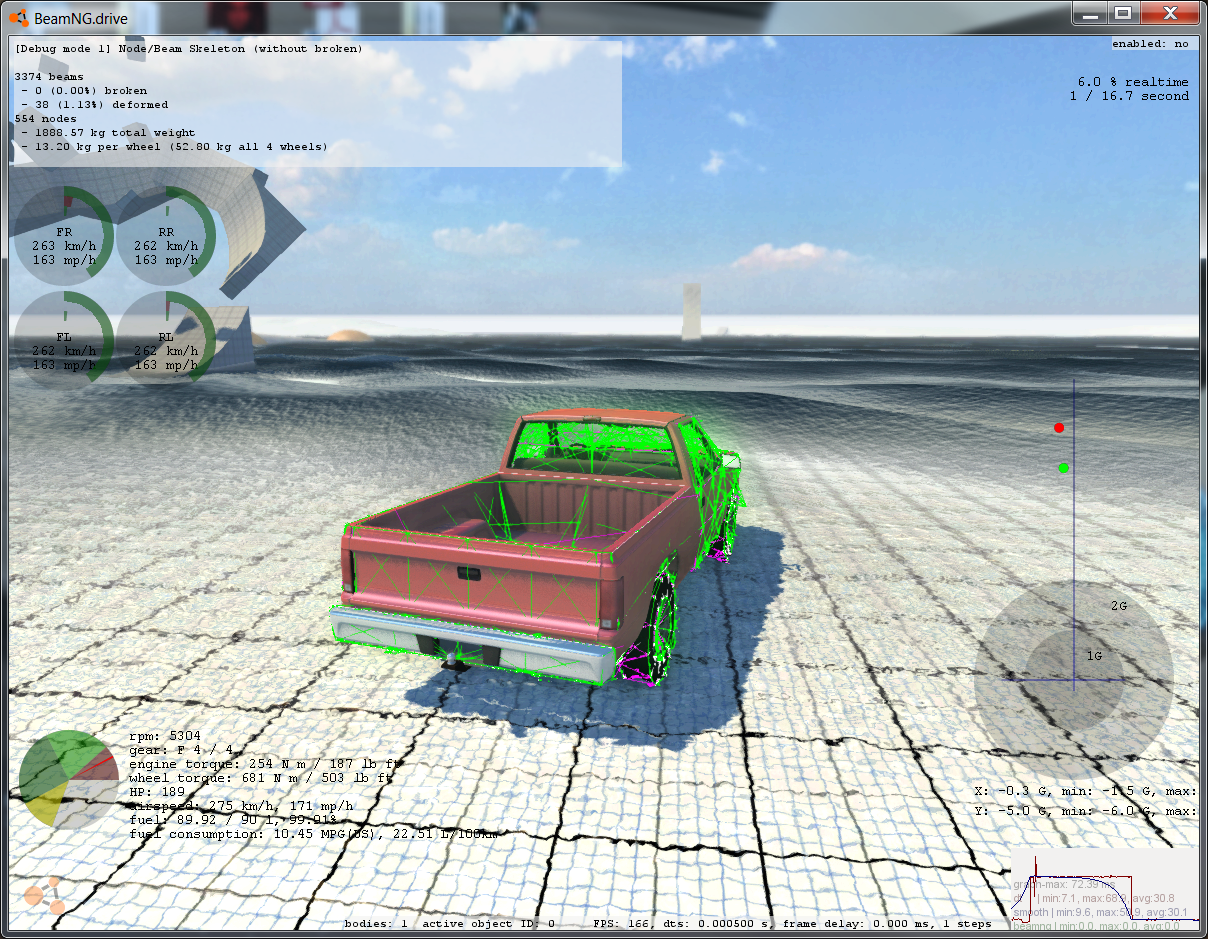Click the BeamNG.drive title bar logo icon

tap(19, 18)
